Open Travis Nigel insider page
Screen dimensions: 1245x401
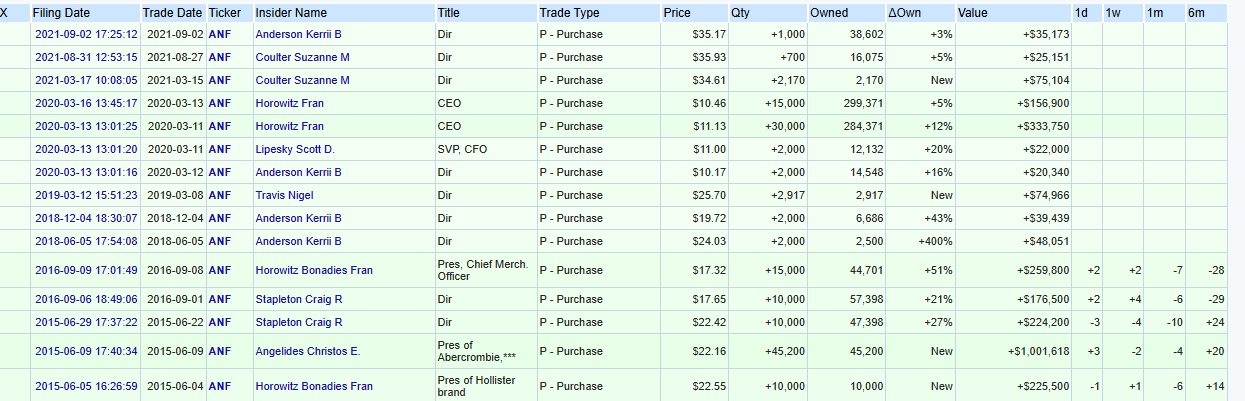click(284, 195)
